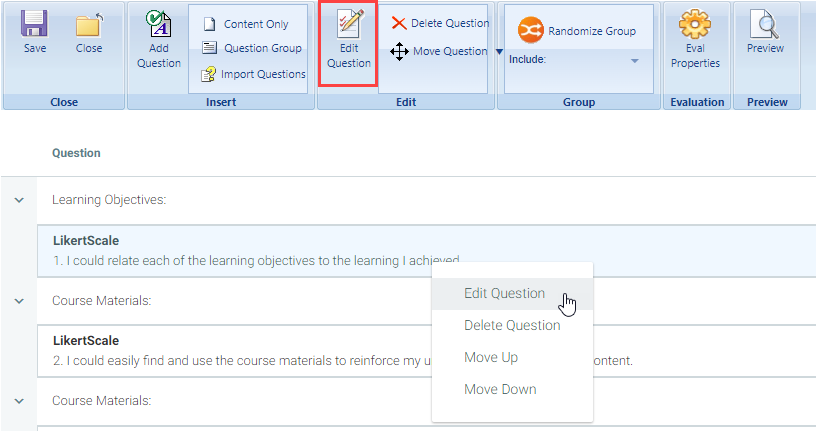Viewport: 816px width, 431px height.
Task: Choose Delete Question from context menu
Action: [512, 326]
